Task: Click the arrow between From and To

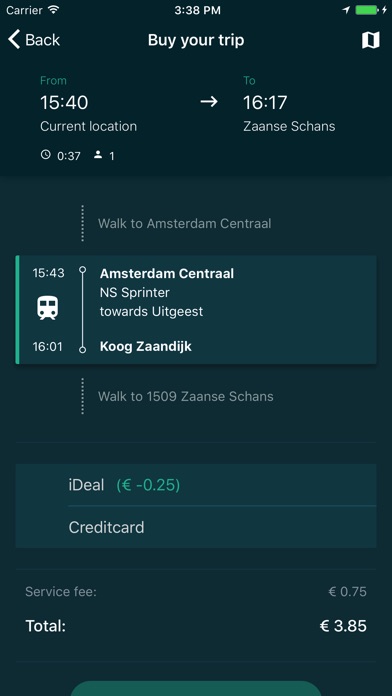Action: (x=209, y=102)
